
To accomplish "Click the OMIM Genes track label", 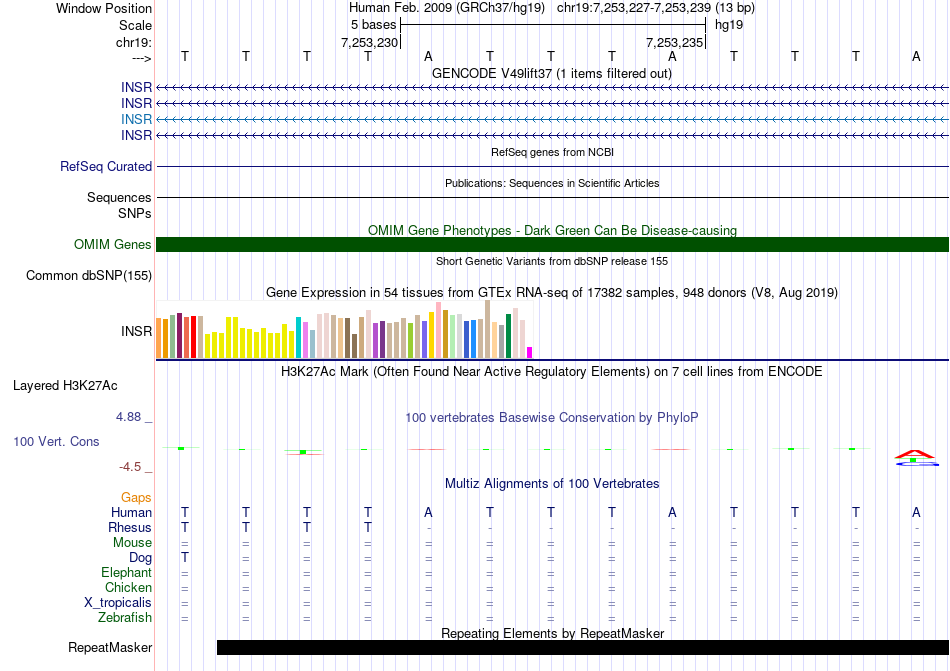I will click(112, 245).
